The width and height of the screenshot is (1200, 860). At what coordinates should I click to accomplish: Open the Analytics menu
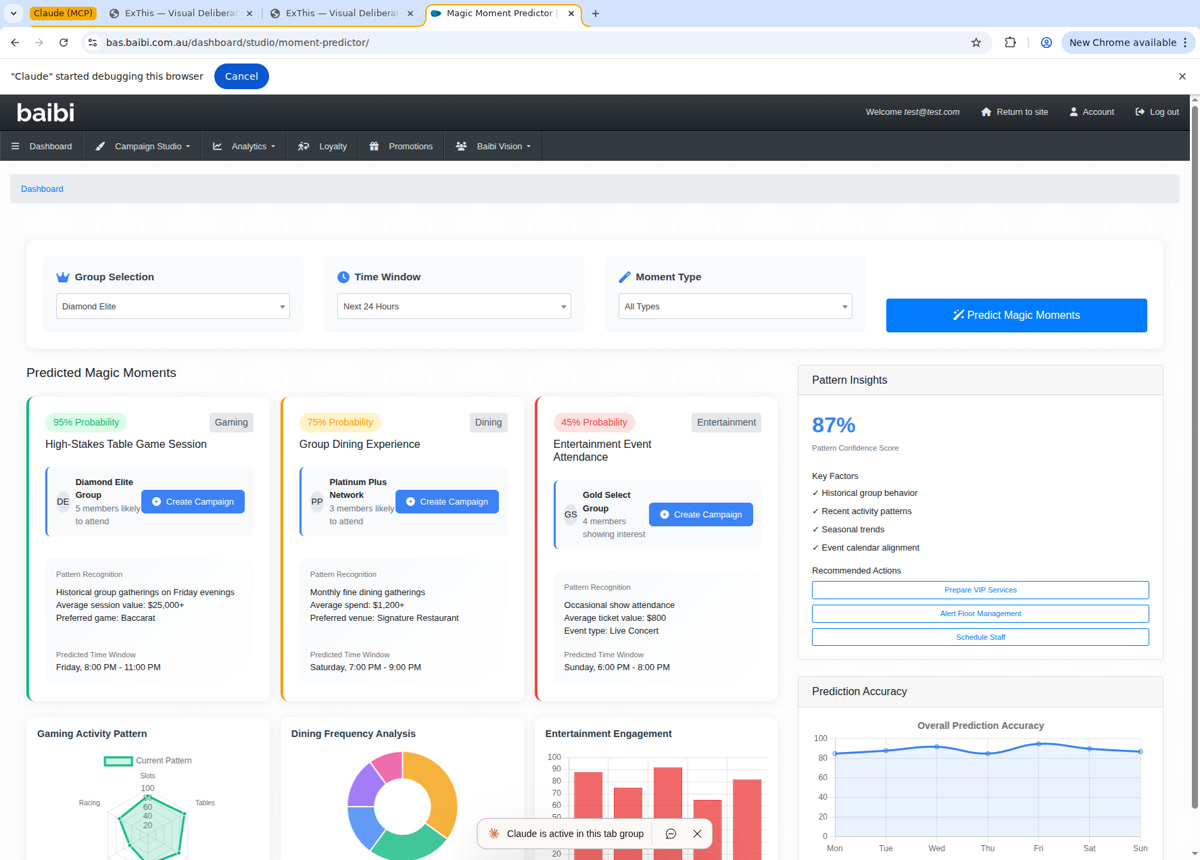click(244, 147)
